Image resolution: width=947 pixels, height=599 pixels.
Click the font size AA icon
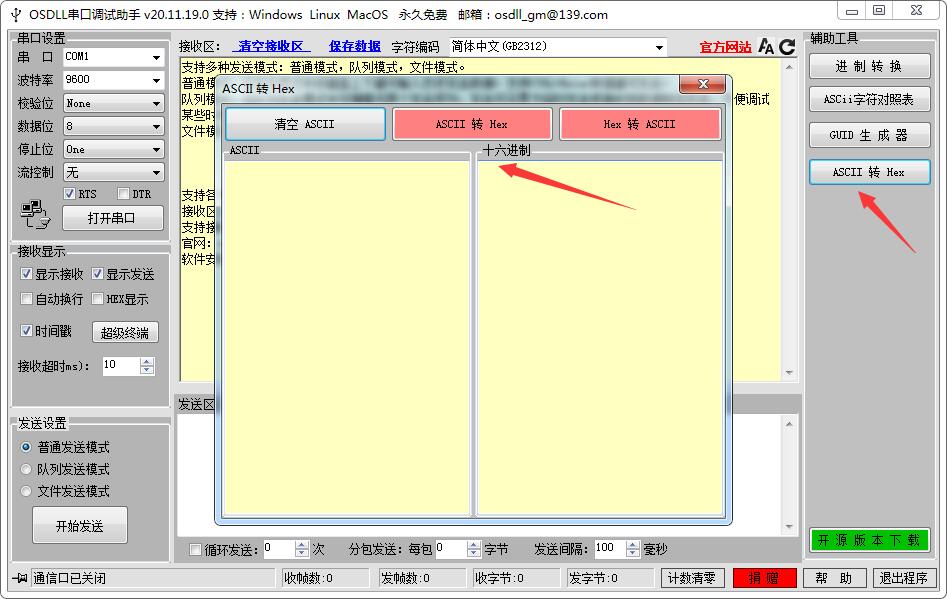[766, 46]
